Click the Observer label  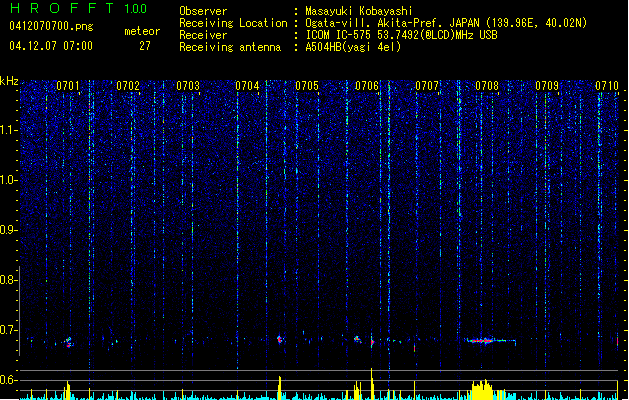pyautogui.click(x=203, y=11)
